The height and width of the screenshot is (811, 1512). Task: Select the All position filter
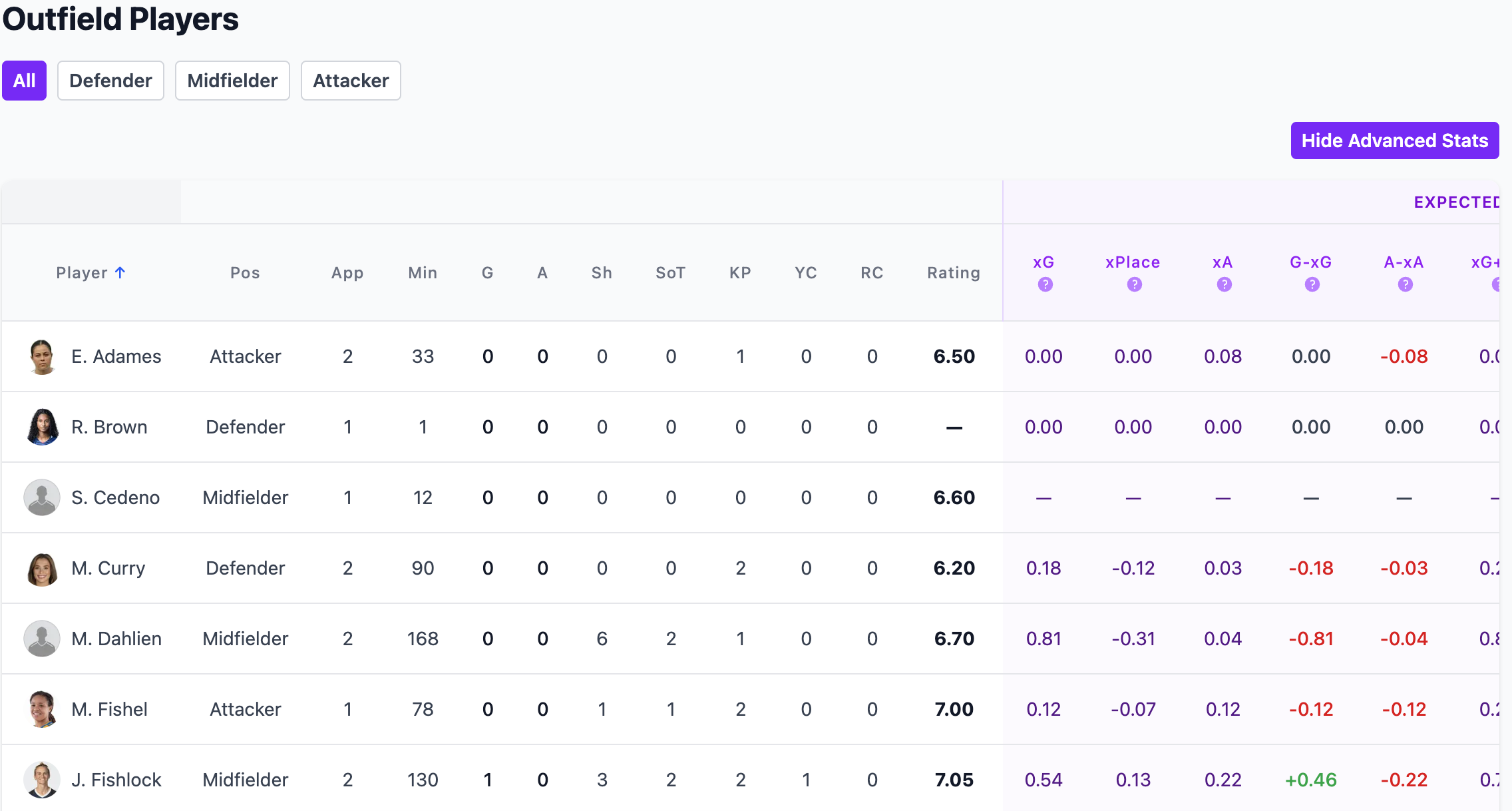click(24, 81)
